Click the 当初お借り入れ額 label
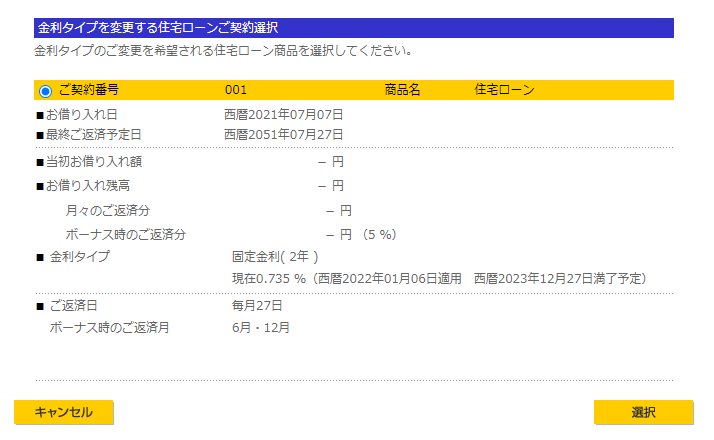Screen dimensions: 714x440 click(94, 161)
